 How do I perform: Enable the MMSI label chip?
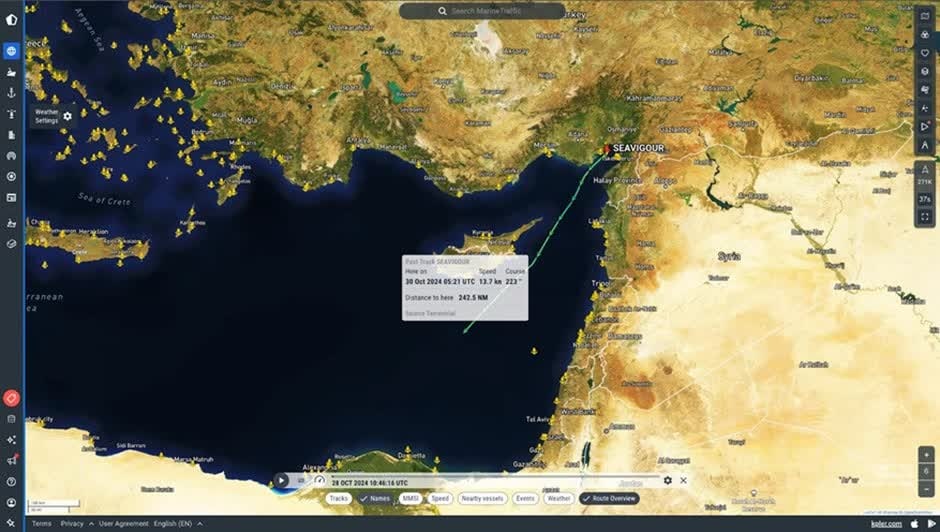coord(410,498)
